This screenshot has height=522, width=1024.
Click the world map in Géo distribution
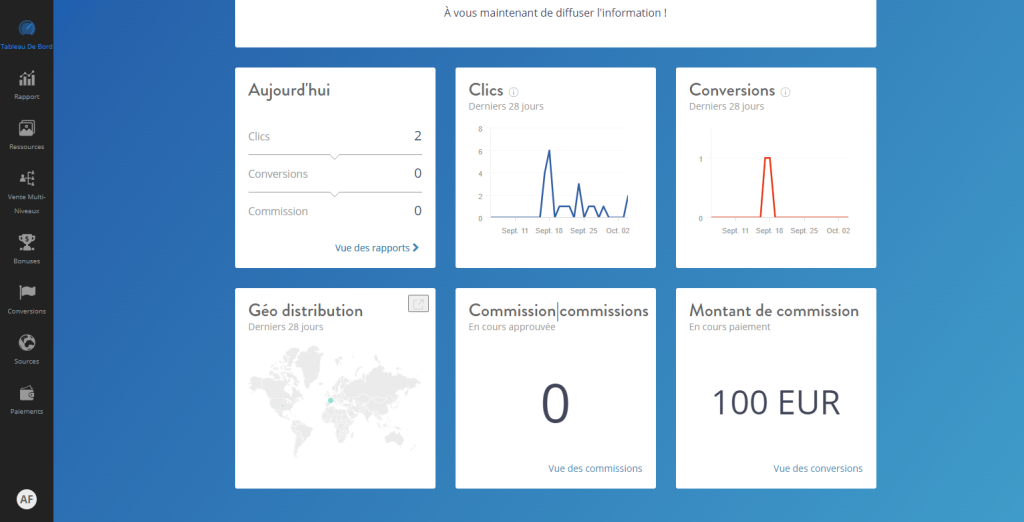(334, 400)
